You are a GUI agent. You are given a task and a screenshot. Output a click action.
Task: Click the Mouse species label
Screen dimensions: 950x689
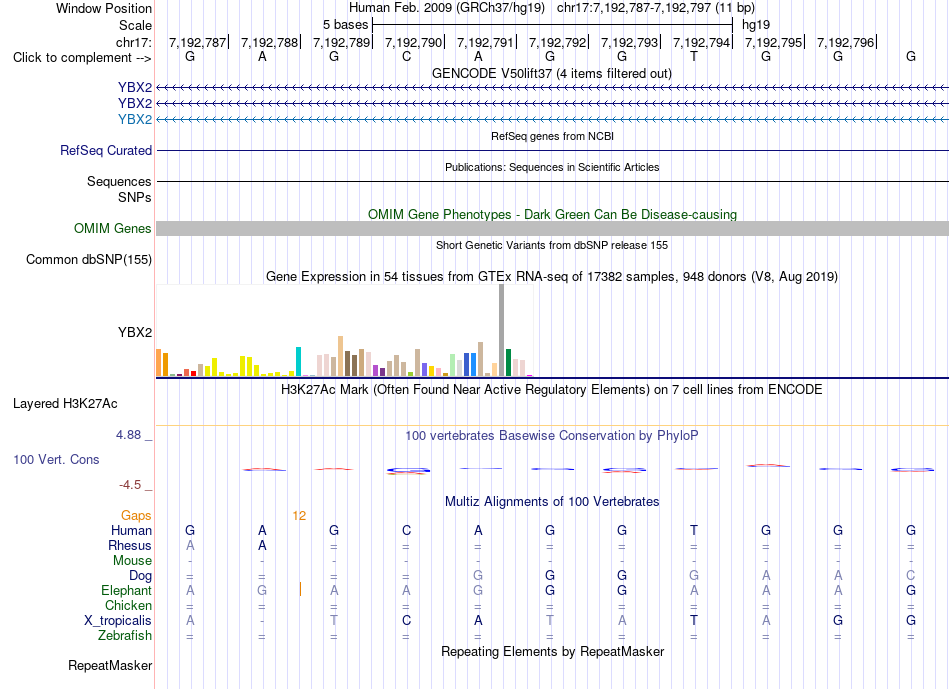point(132,561)
